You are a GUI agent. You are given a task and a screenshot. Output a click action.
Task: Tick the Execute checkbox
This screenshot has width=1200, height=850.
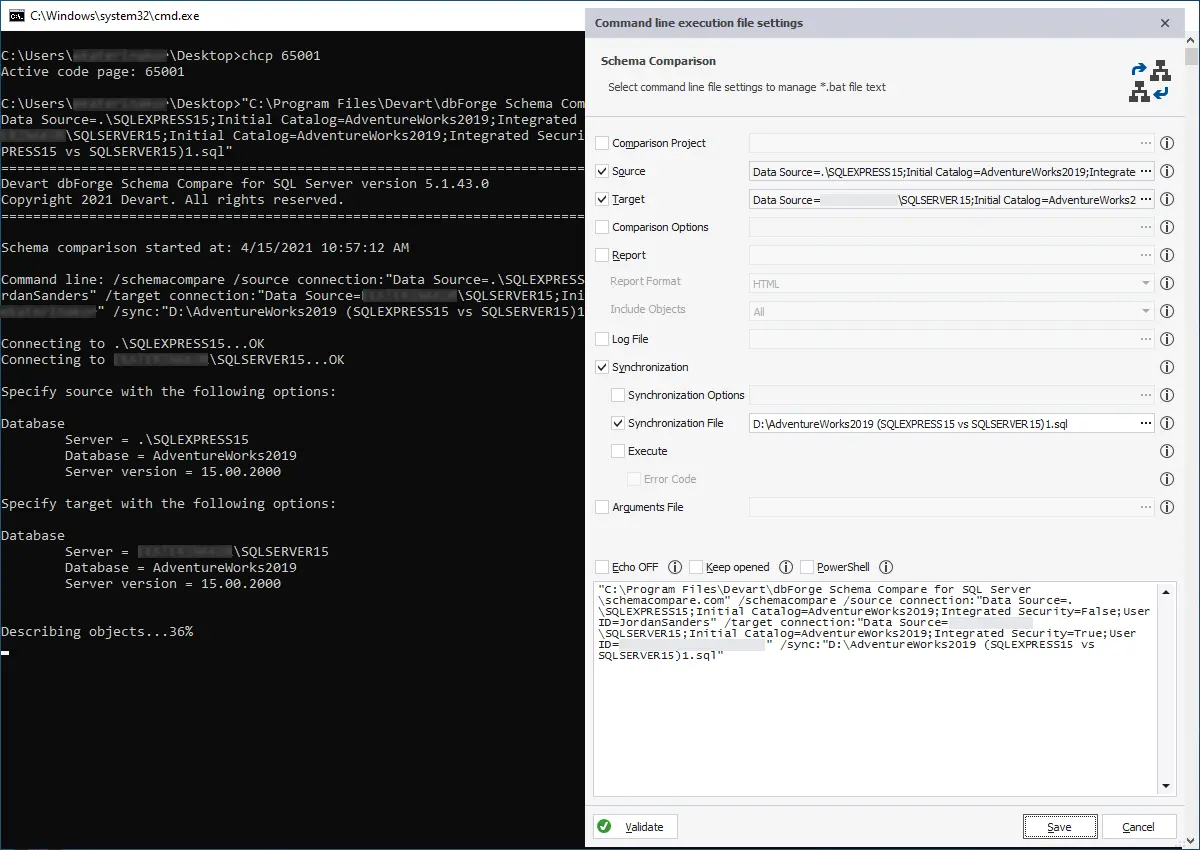coord(618,451)
